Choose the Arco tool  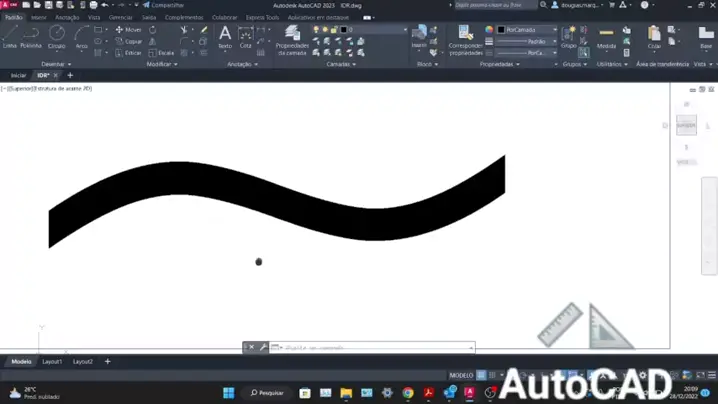pos(82,37)
